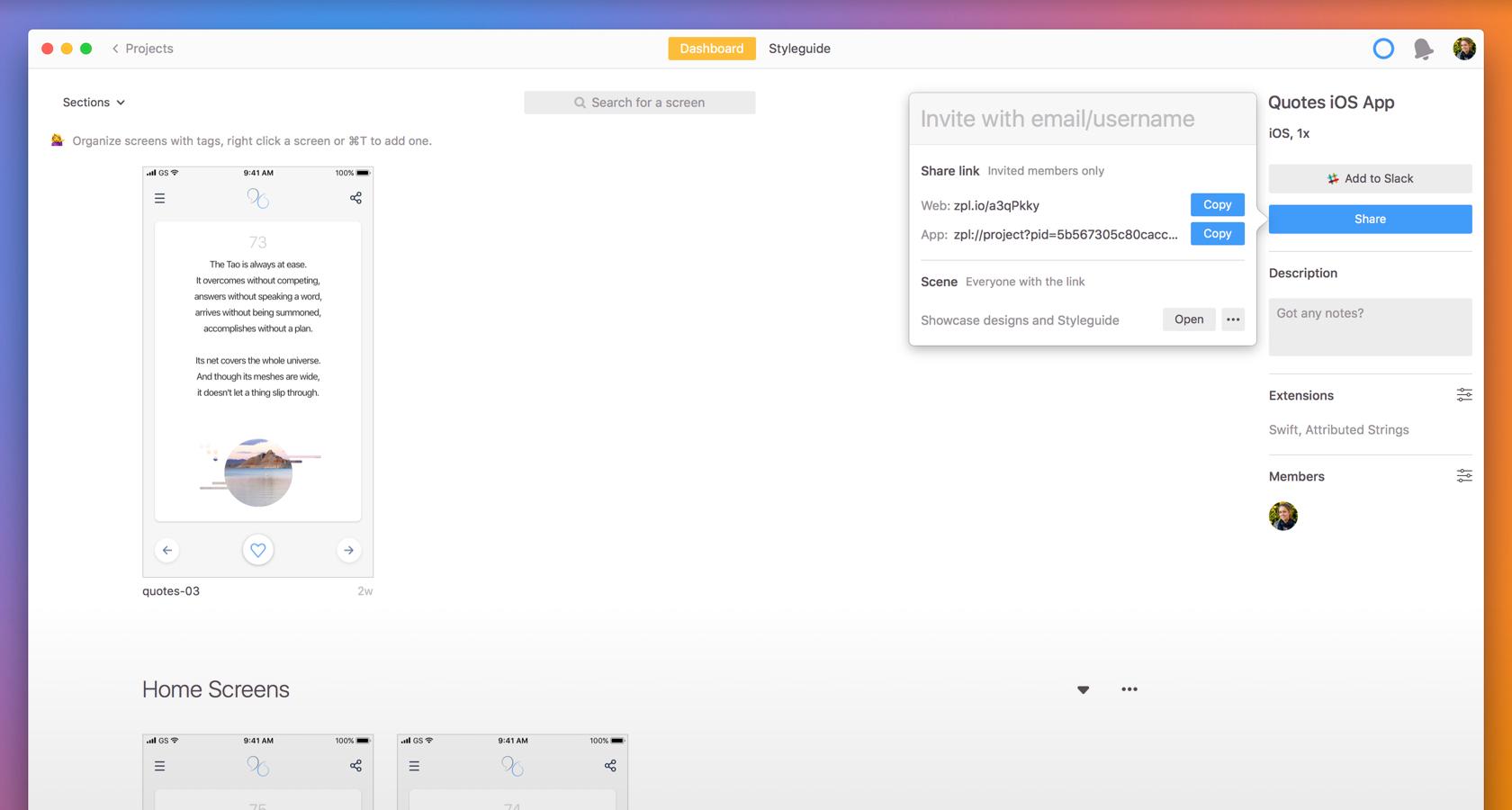1512x810 pixels.
Task: Switch to the Styleguide tab
Action: point(799,49)
